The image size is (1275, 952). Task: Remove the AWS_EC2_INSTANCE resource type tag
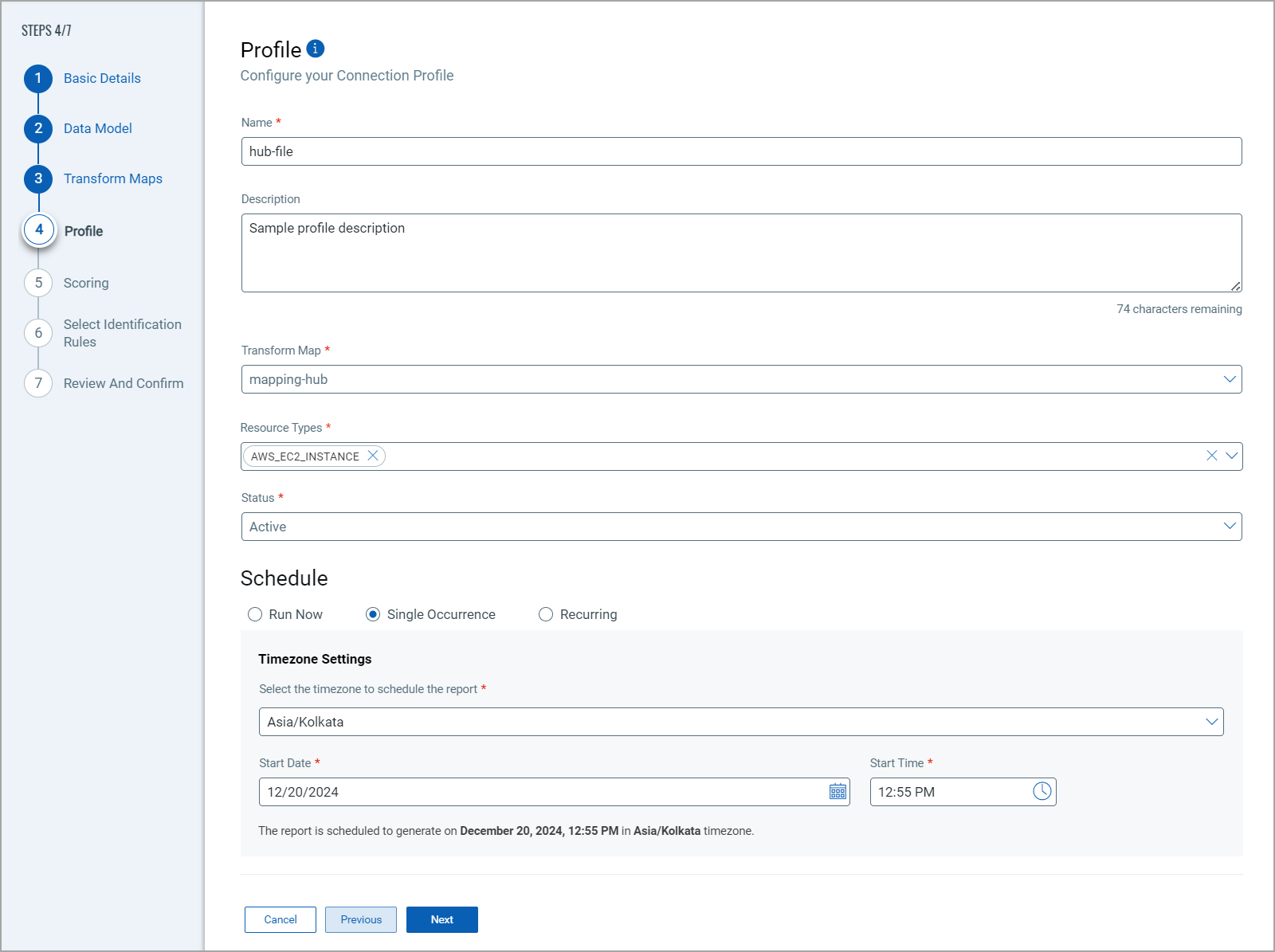tap(372, 456)
